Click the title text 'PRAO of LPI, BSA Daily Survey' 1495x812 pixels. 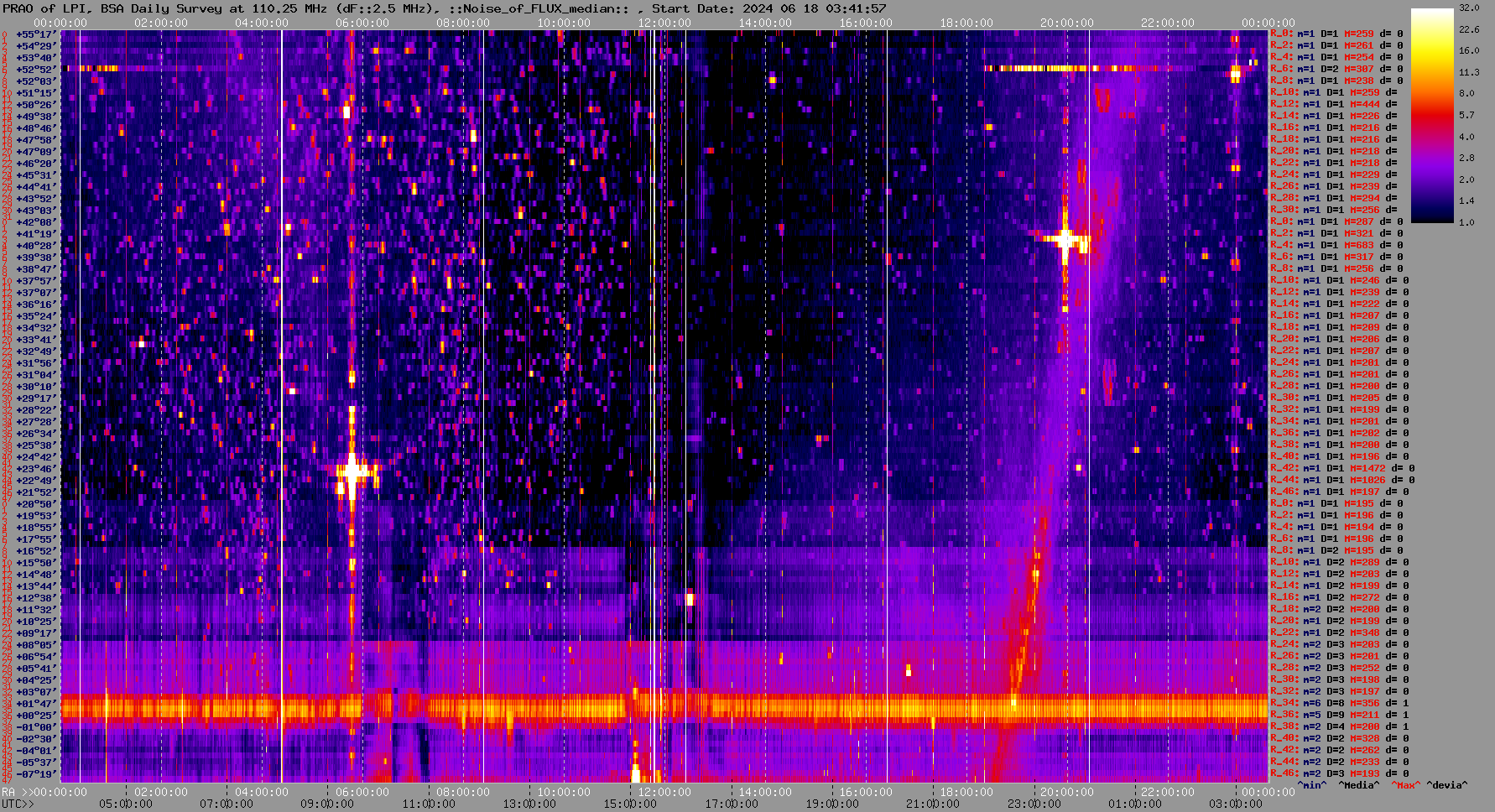(112, 8)
